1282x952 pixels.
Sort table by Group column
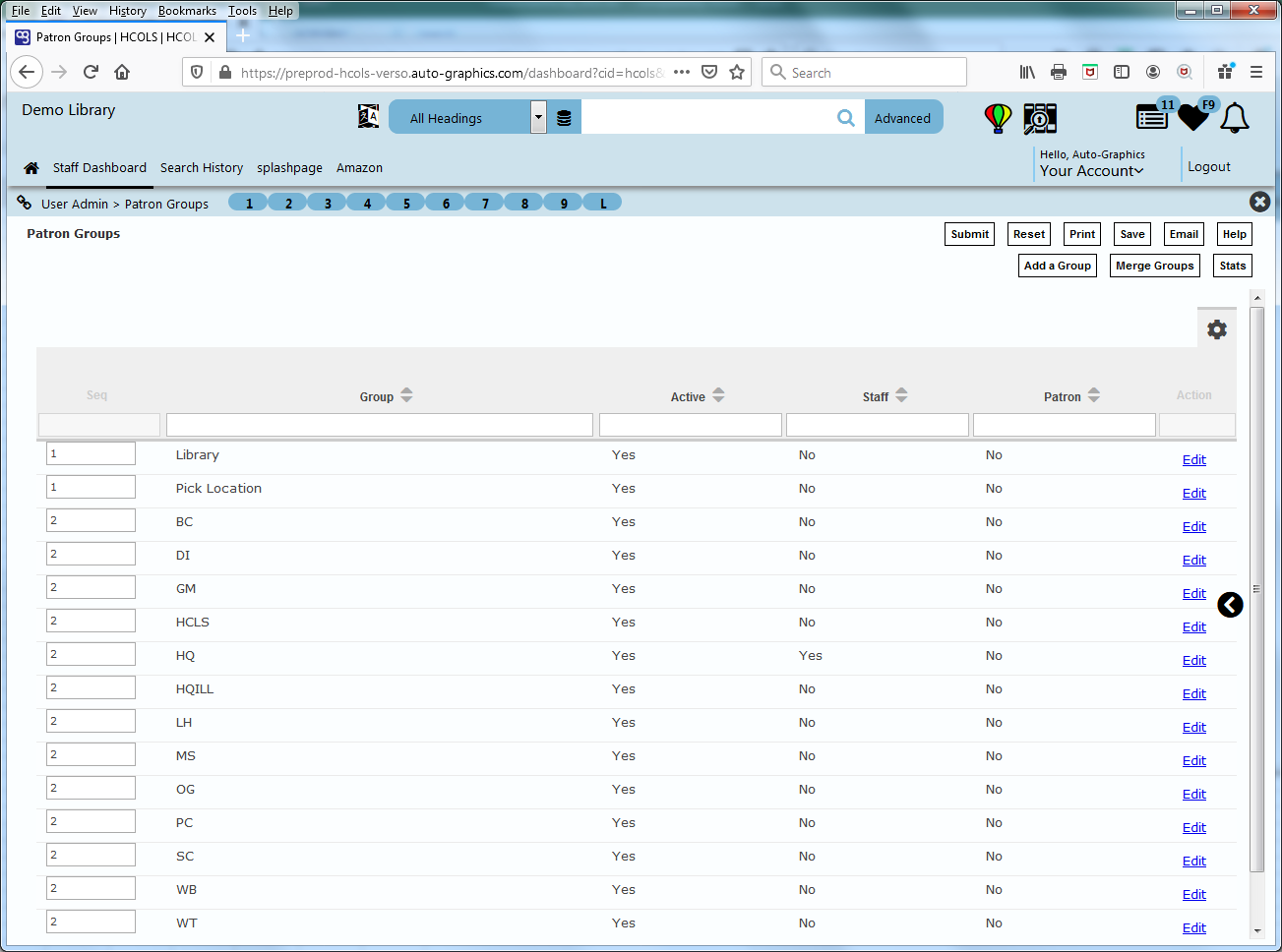coord(407,395)
